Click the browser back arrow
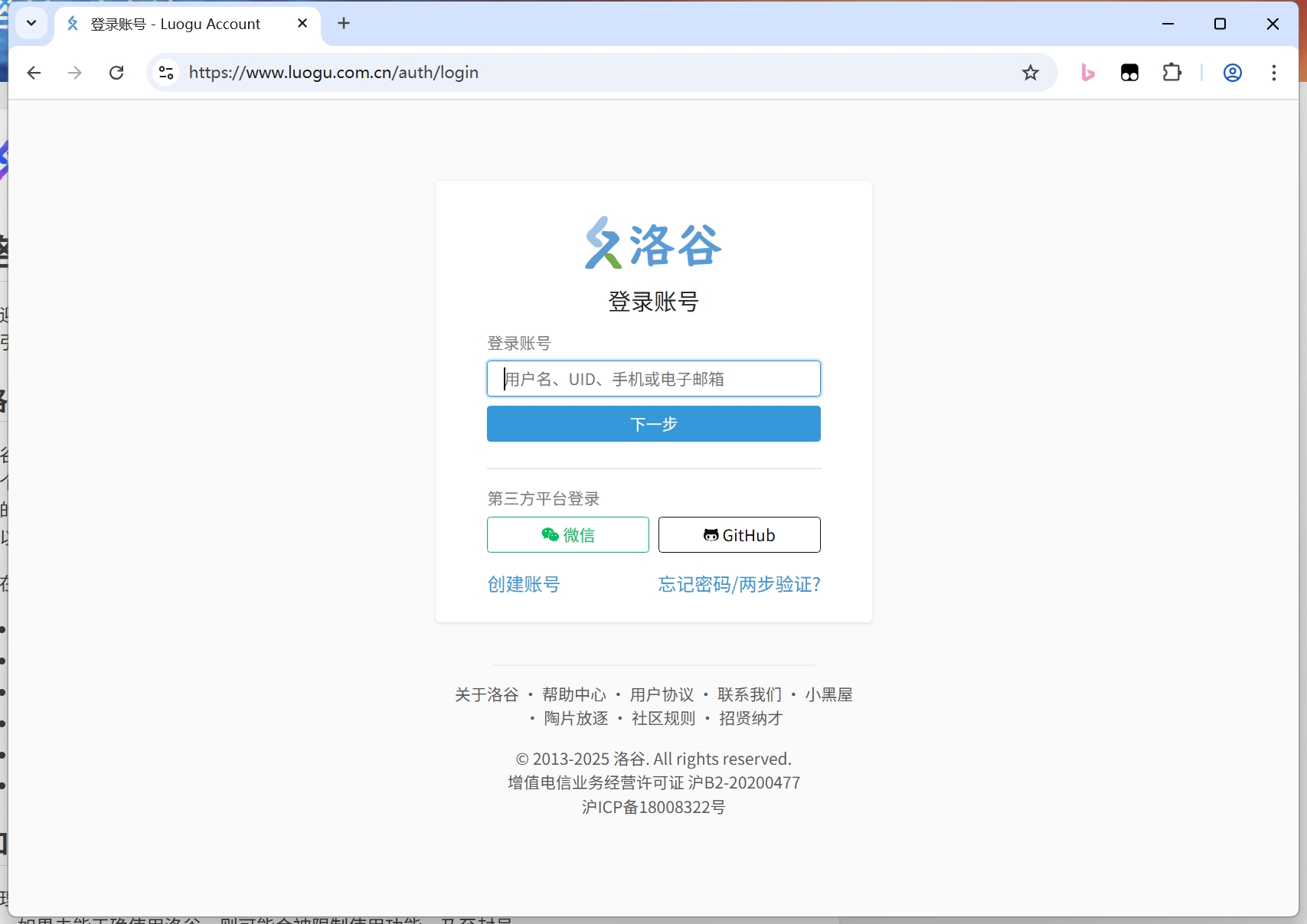This screenshot has width=1307, height=924. pyautogui.click(x=34, y=73)
